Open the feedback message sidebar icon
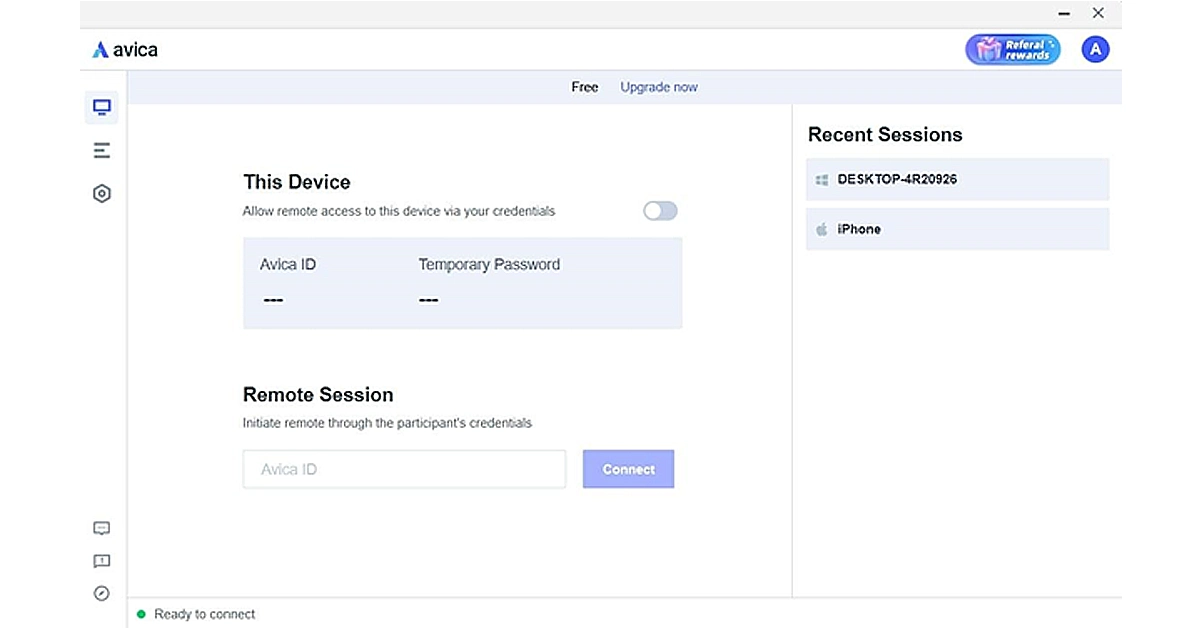This screenshot has height=628, width=1200. click(101, 561)
